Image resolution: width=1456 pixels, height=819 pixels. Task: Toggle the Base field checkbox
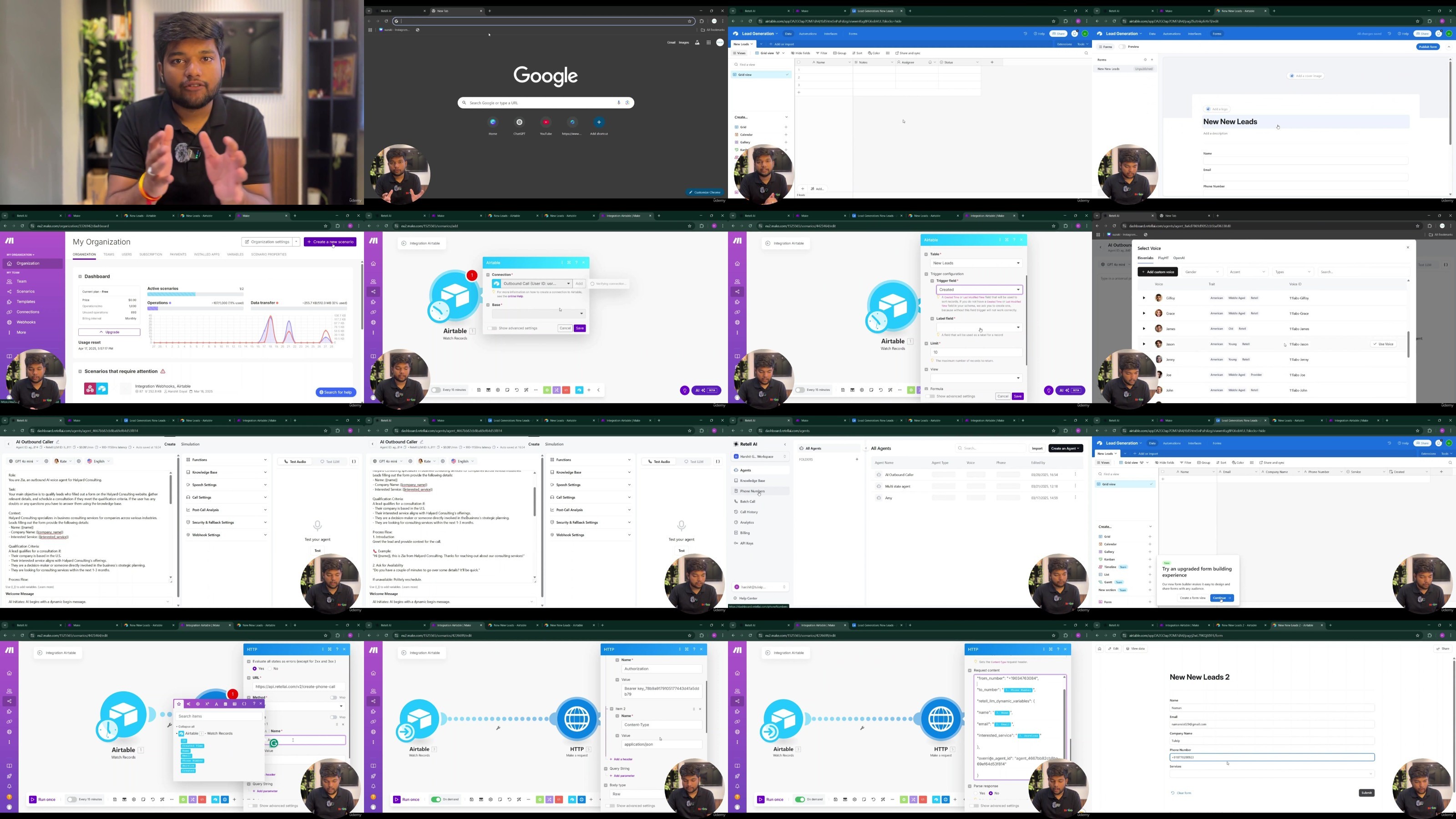click(488, 305)
